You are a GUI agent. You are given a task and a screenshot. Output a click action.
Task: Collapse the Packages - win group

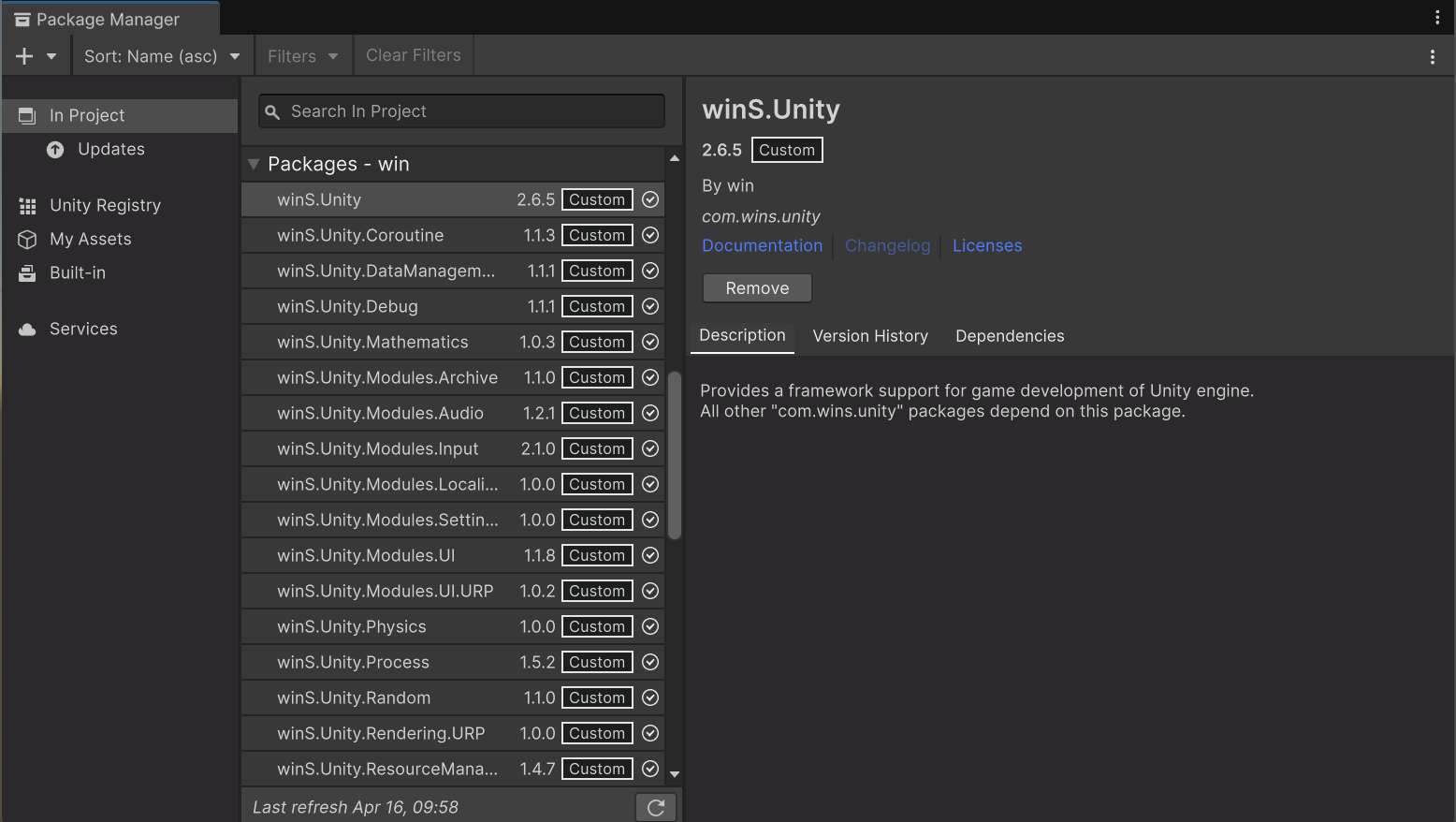point(253,163)
